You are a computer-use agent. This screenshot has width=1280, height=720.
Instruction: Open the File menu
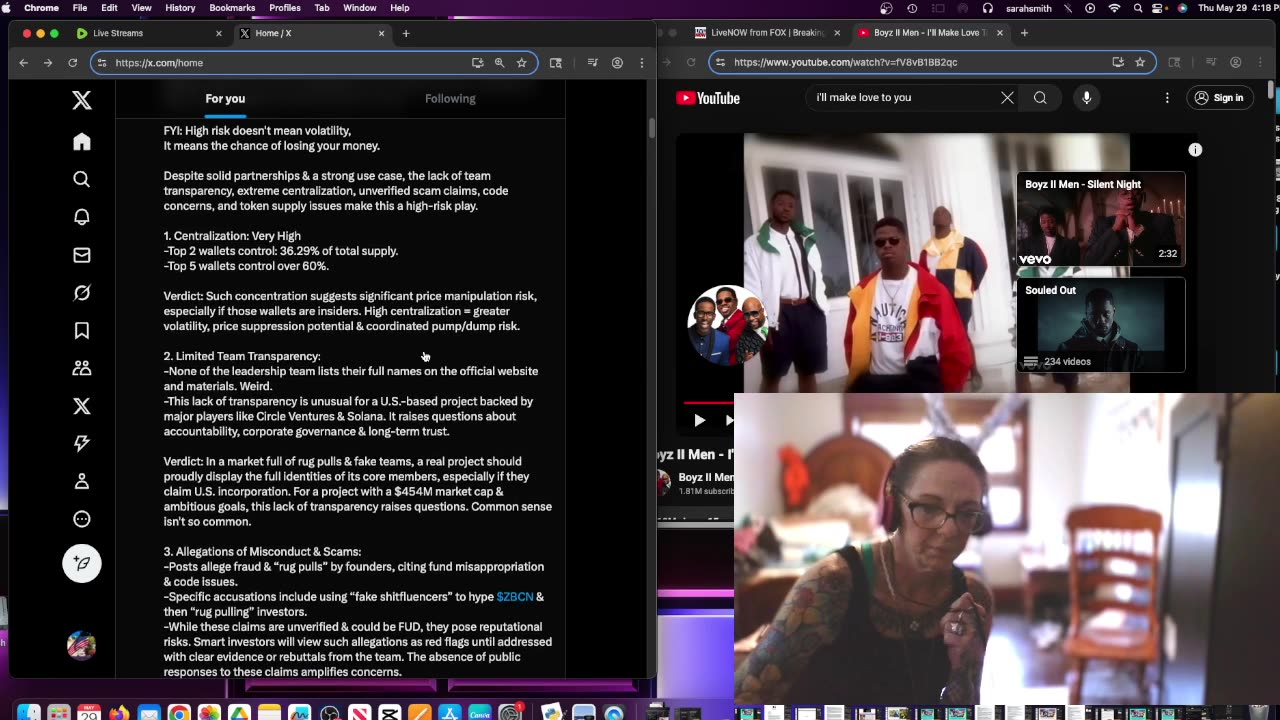click(x=80, y=8)
